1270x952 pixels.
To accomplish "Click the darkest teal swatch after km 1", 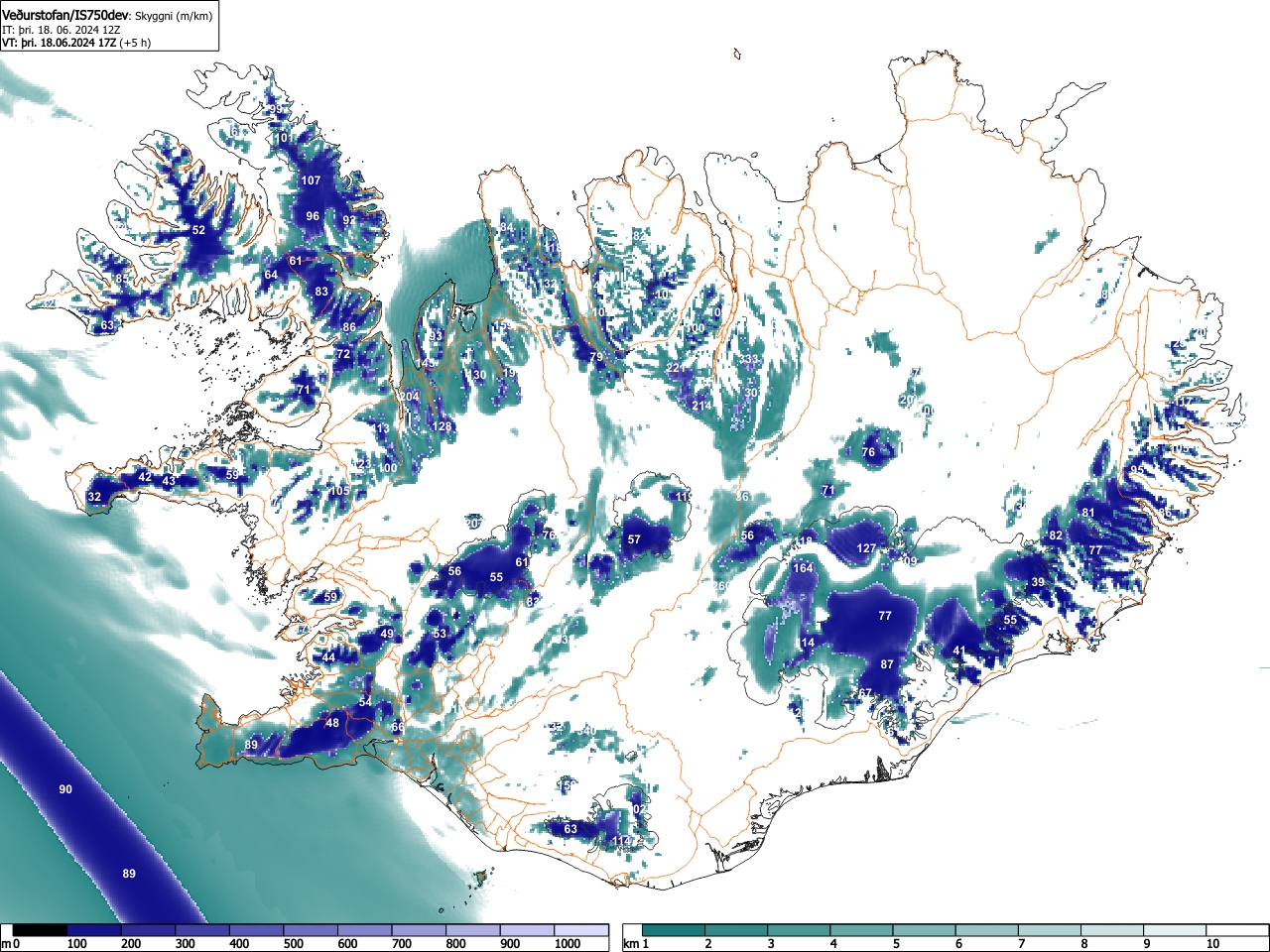I will [x=675, y=930].
